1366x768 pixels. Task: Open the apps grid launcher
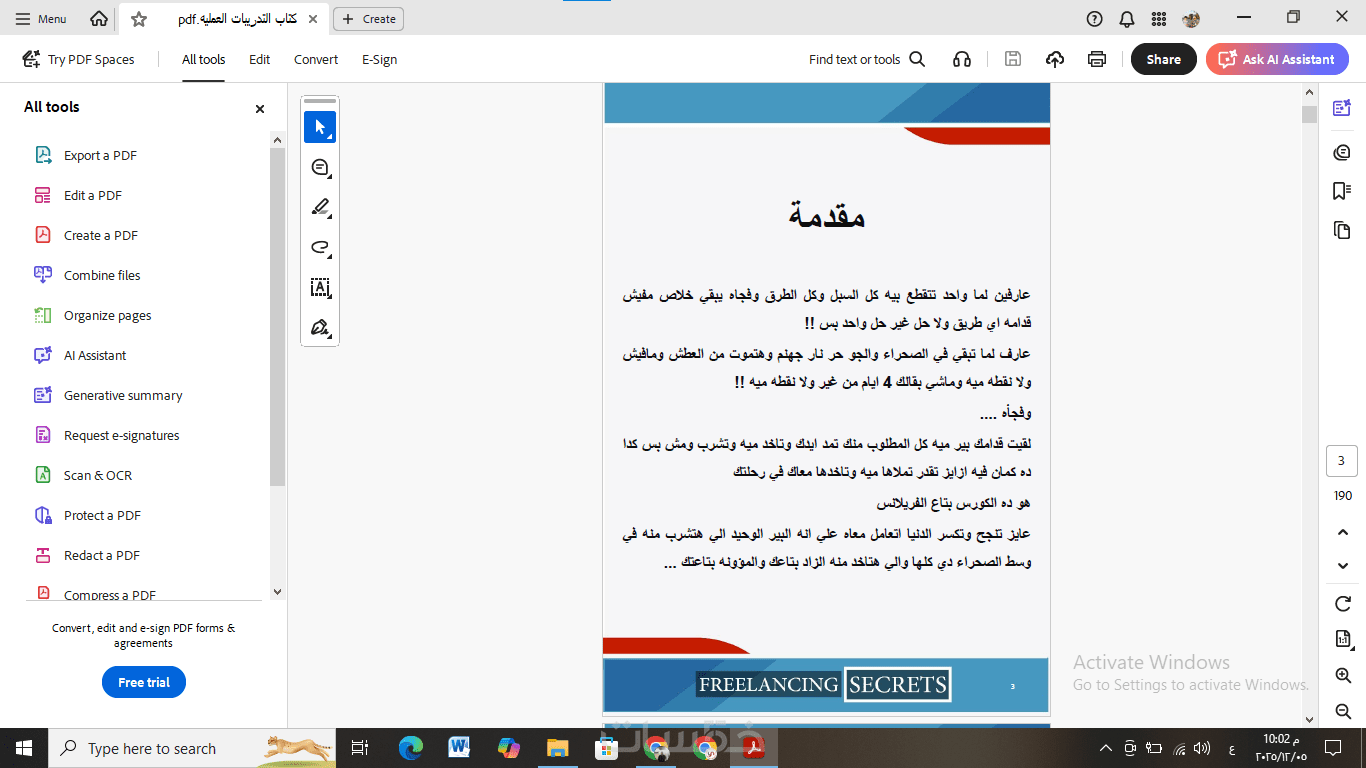(x=1159, y=18)
